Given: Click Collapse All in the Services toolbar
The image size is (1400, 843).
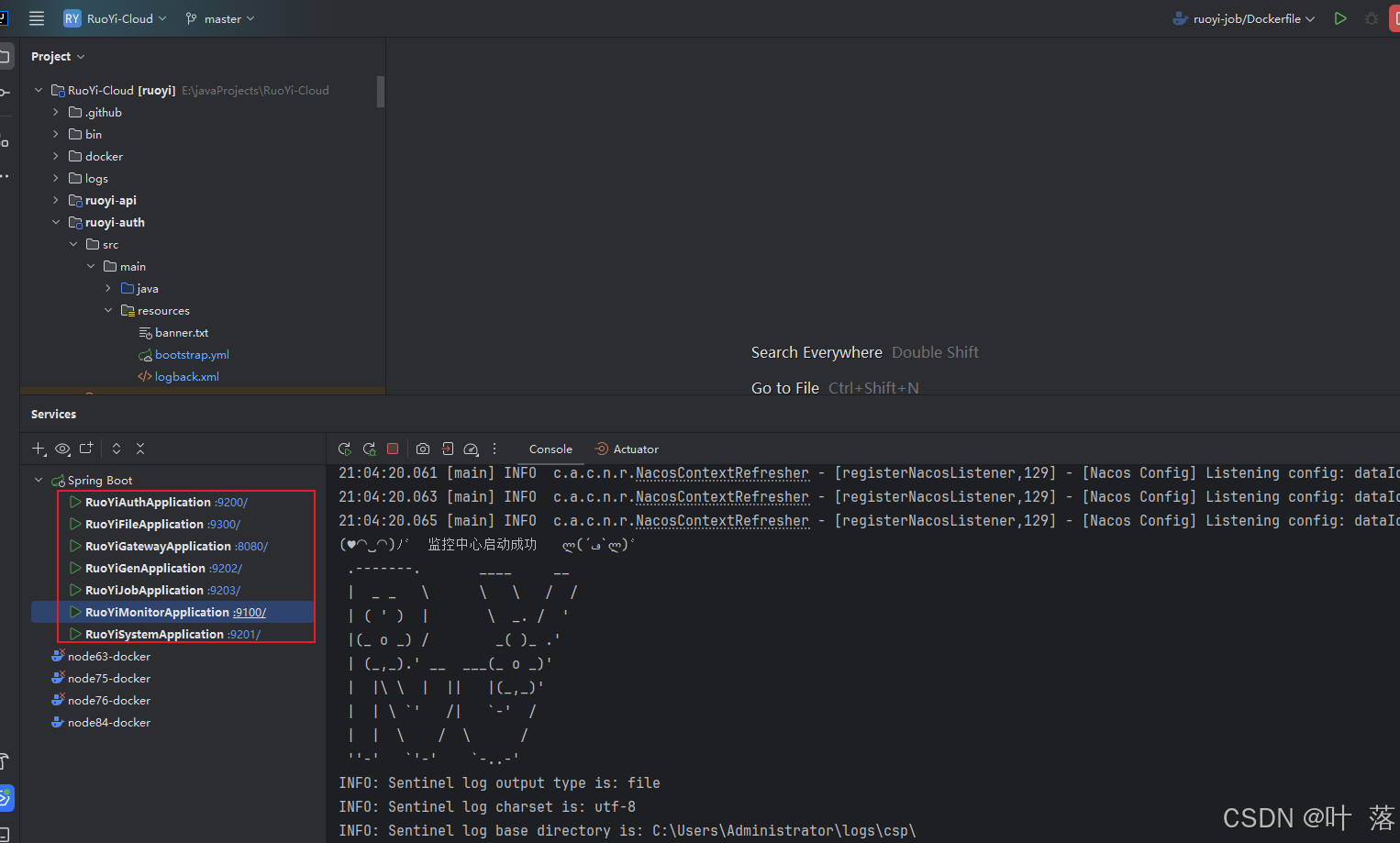Looking at the screenshot, I should point(140,449).
